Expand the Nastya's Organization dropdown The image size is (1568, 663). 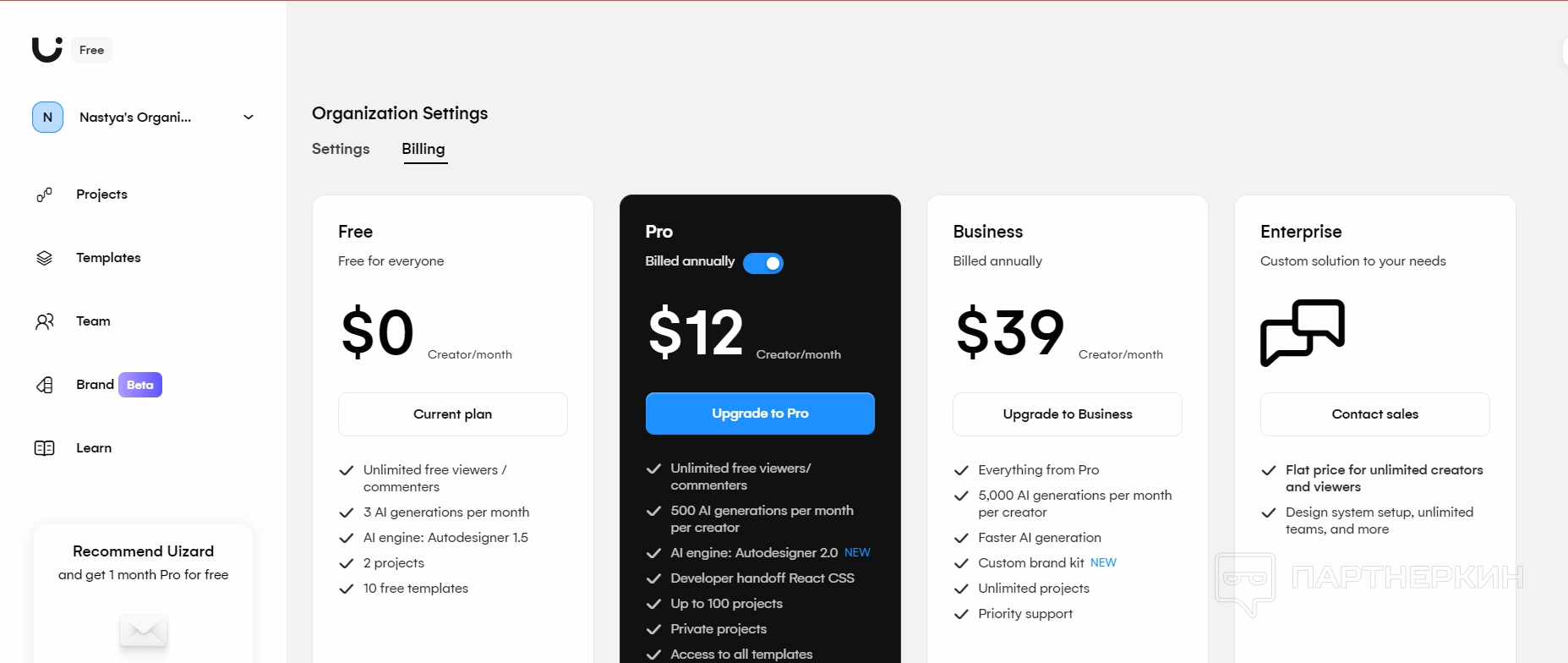pos(249,118)
